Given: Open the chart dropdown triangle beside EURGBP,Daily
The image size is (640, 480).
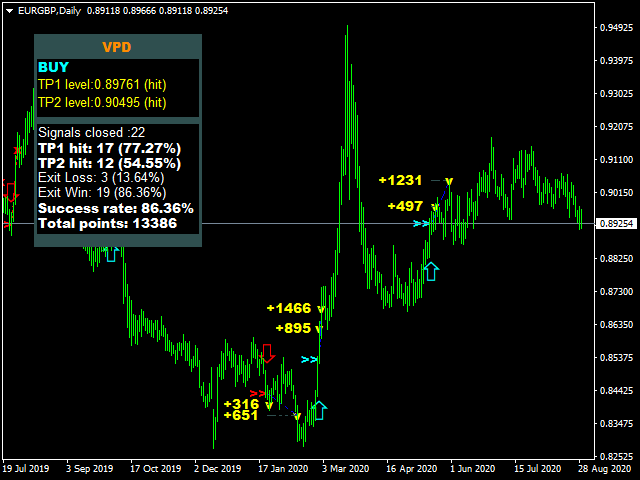Looking at the screenshot, I should 10,11.
